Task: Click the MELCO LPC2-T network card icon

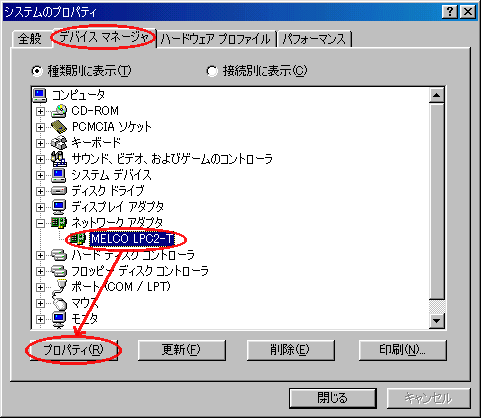Action: [x=77, y=239]
